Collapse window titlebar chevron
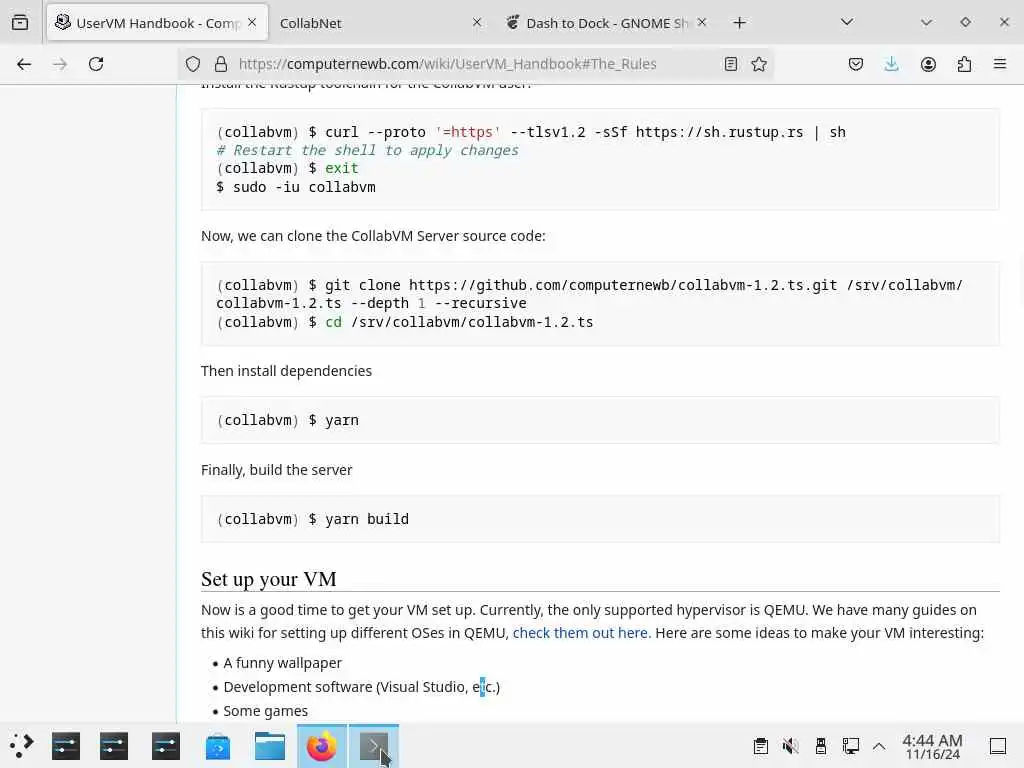The image size is (1024, 768). [926, 23]
